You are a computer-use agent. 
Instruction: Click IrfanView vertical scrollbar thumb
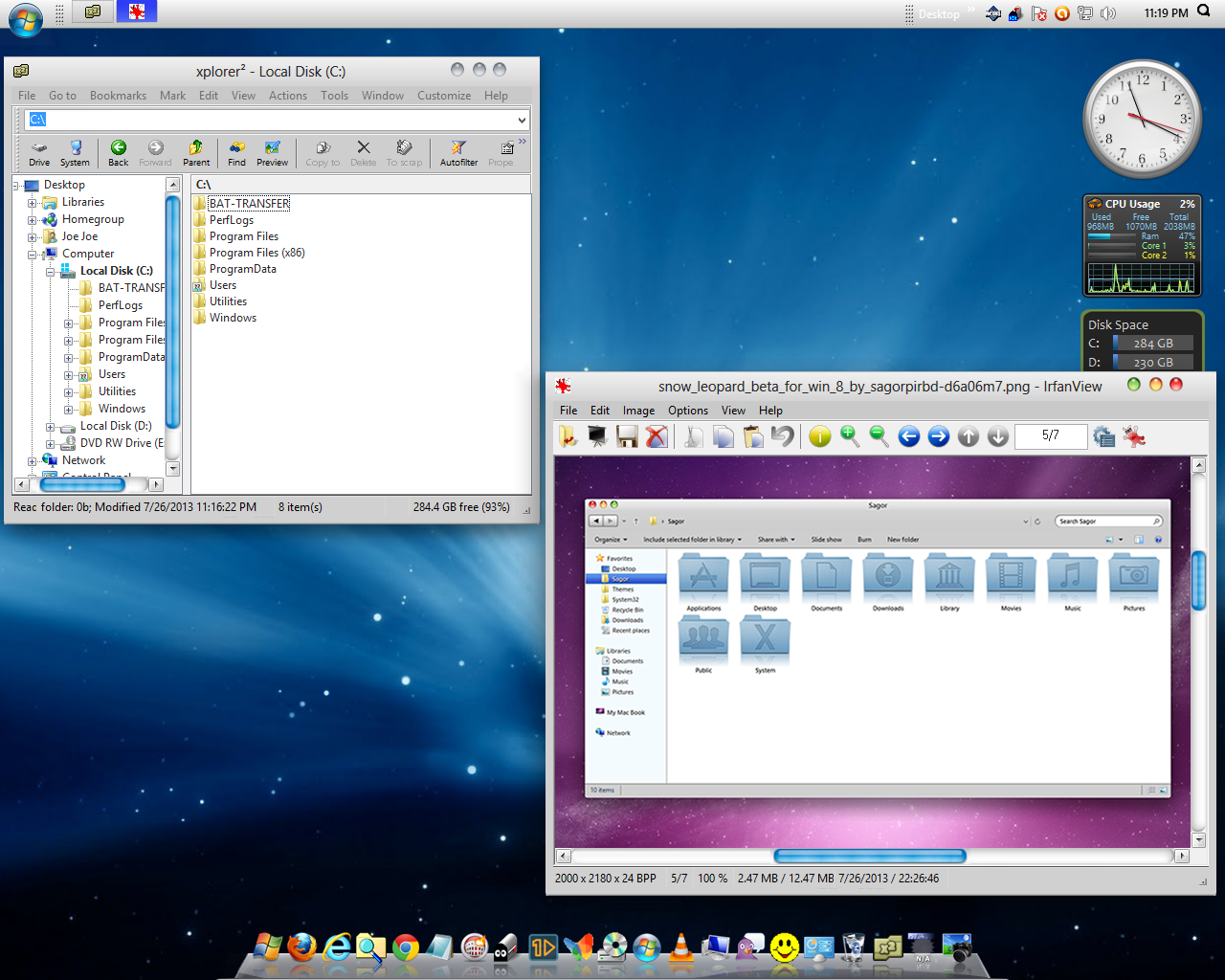[1198, 579]
